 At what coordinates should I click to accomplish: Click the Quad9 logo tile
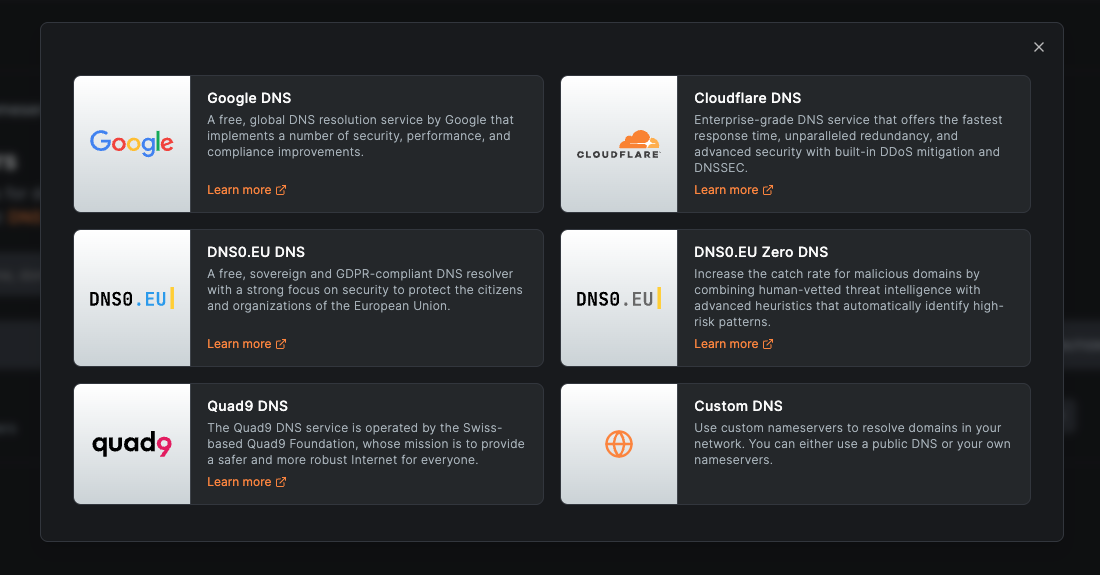click(132, 444)
